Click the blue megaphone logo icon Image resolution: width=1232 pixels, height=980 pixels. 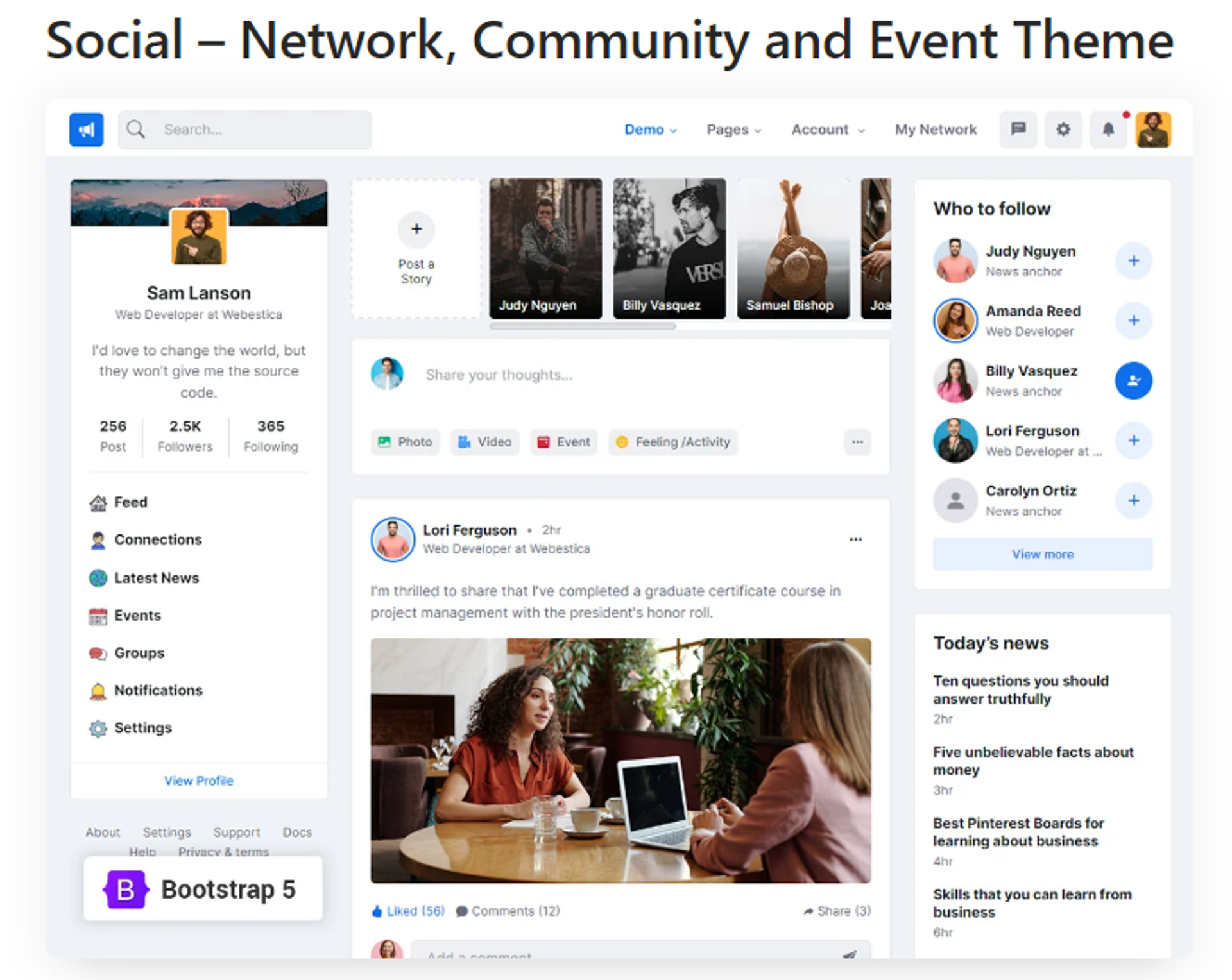point(86,130)
